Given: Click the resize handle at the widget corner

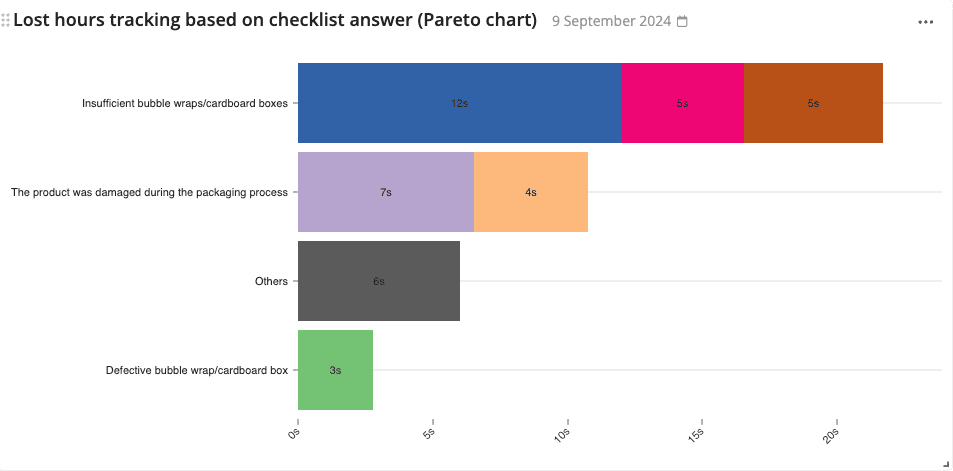Looking at the screenshot, I should [945, 463].
